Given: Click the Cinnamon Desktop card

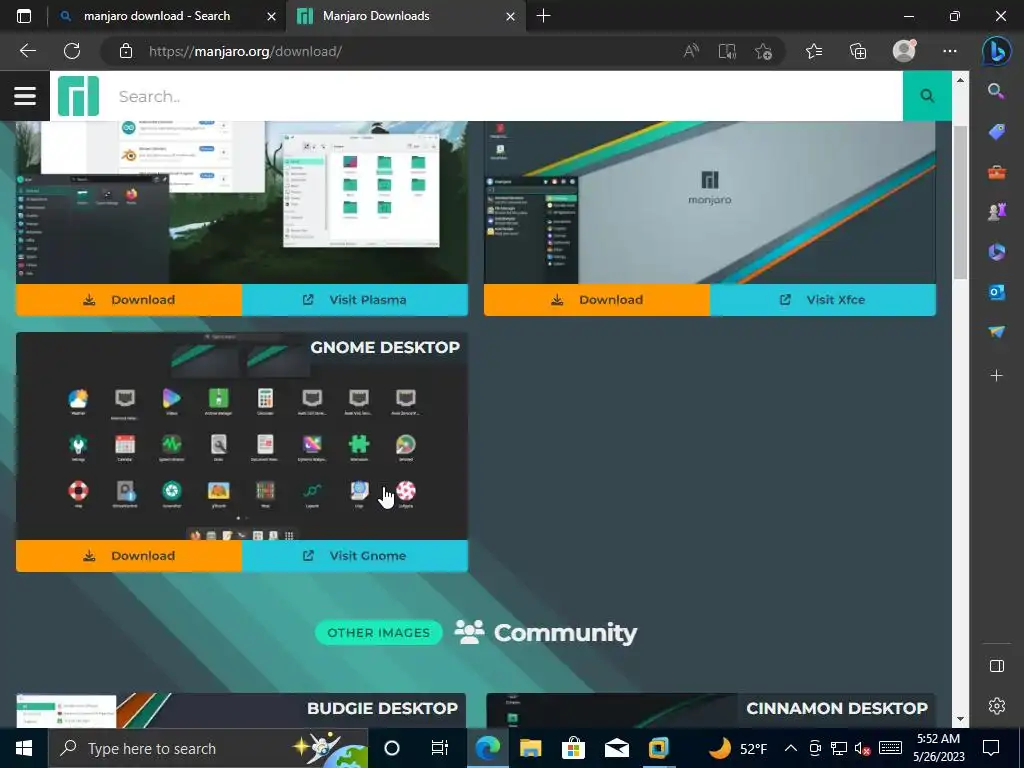Looking at the screenshot, I should coord(711,711).
